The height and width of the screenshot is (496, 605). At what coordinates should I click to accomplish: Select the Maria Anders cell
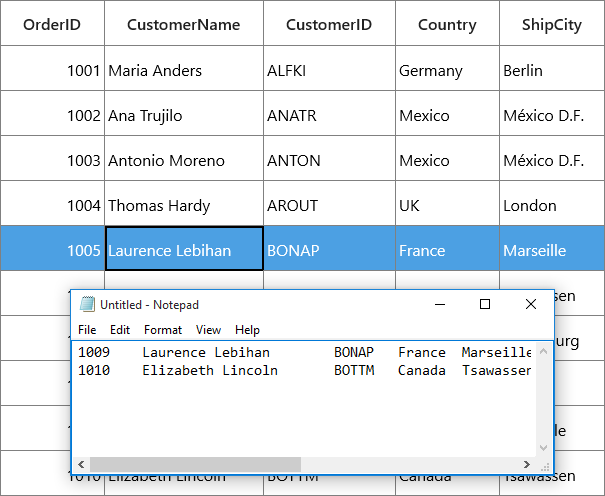[184, 70]
